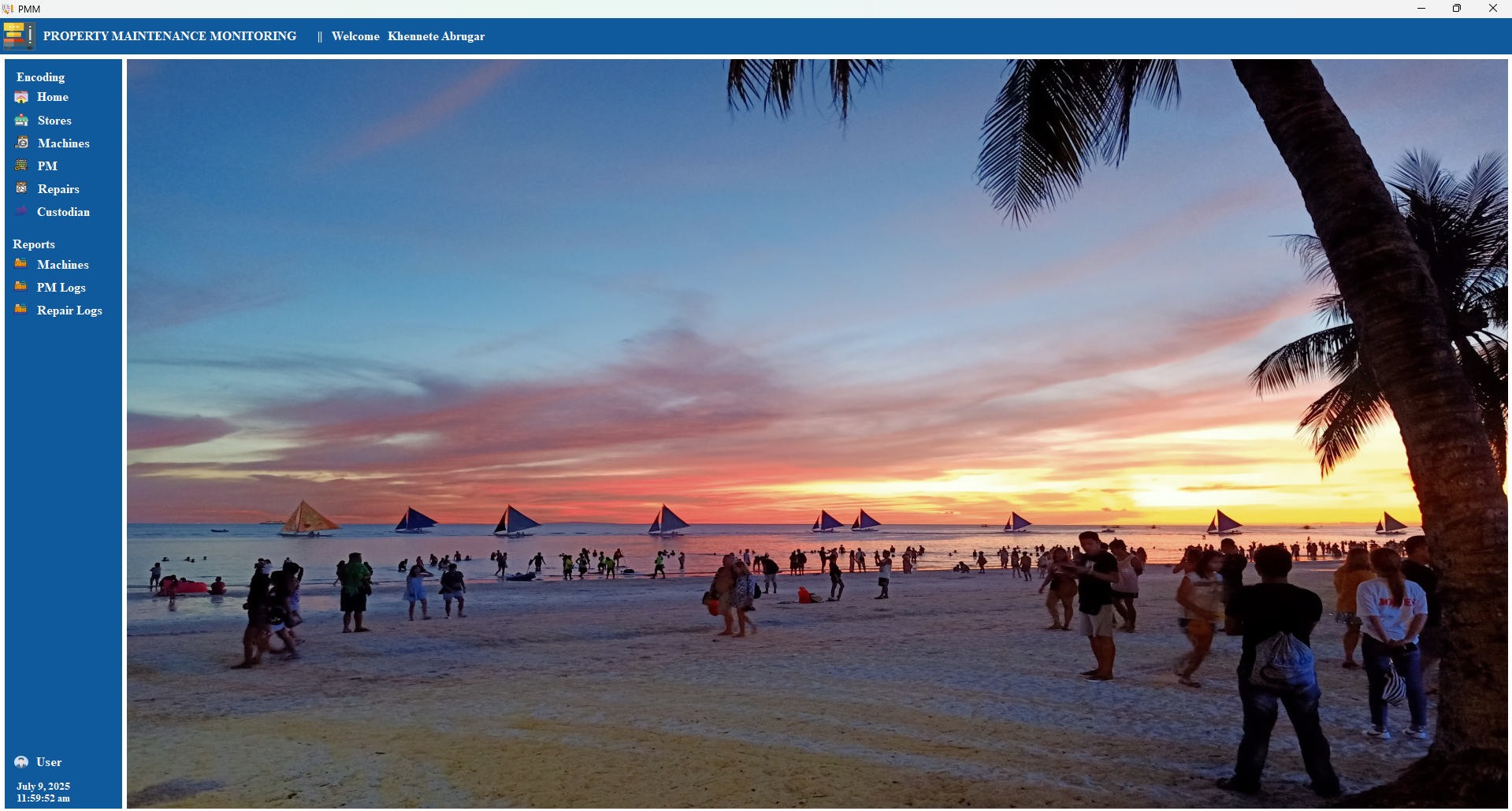
Task: Click the Custodian icon in the sidebar
Action: (21, 211)
